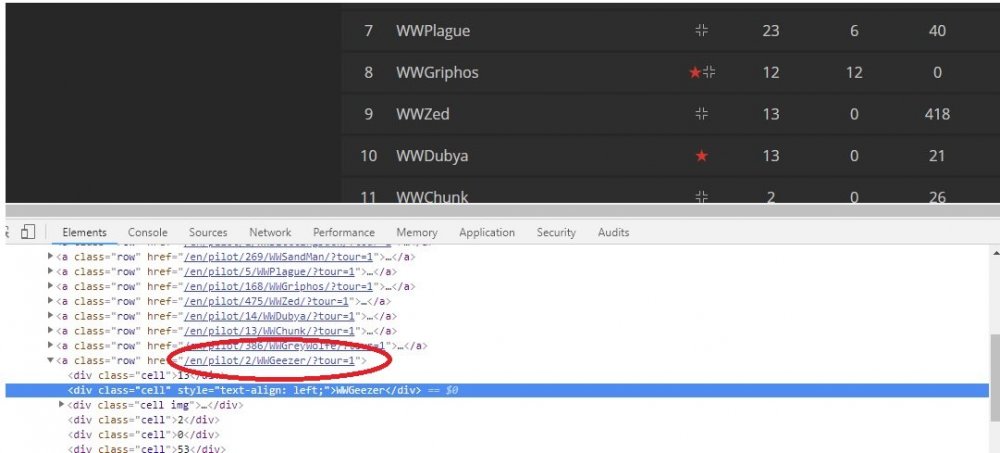
Task: Select the Memory tab
Action: 416,233
